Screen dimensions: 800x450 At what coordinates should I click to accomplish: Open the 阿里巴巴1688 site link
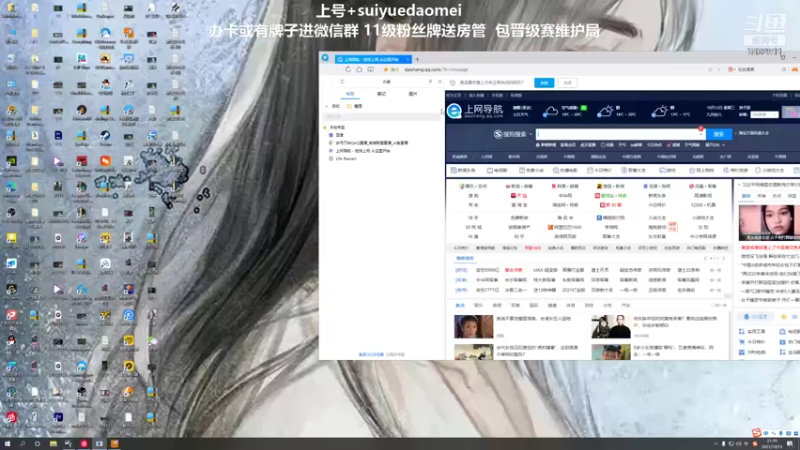(x=564, y=227)
